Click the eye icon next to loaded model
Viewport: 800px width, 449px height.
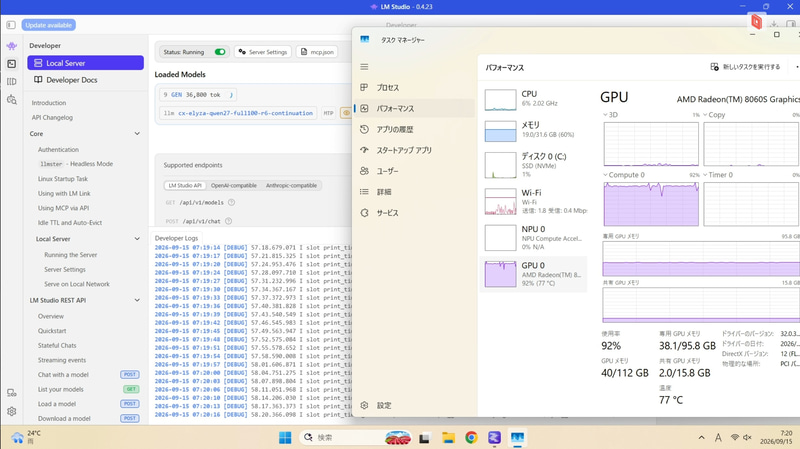click(346, 113)
